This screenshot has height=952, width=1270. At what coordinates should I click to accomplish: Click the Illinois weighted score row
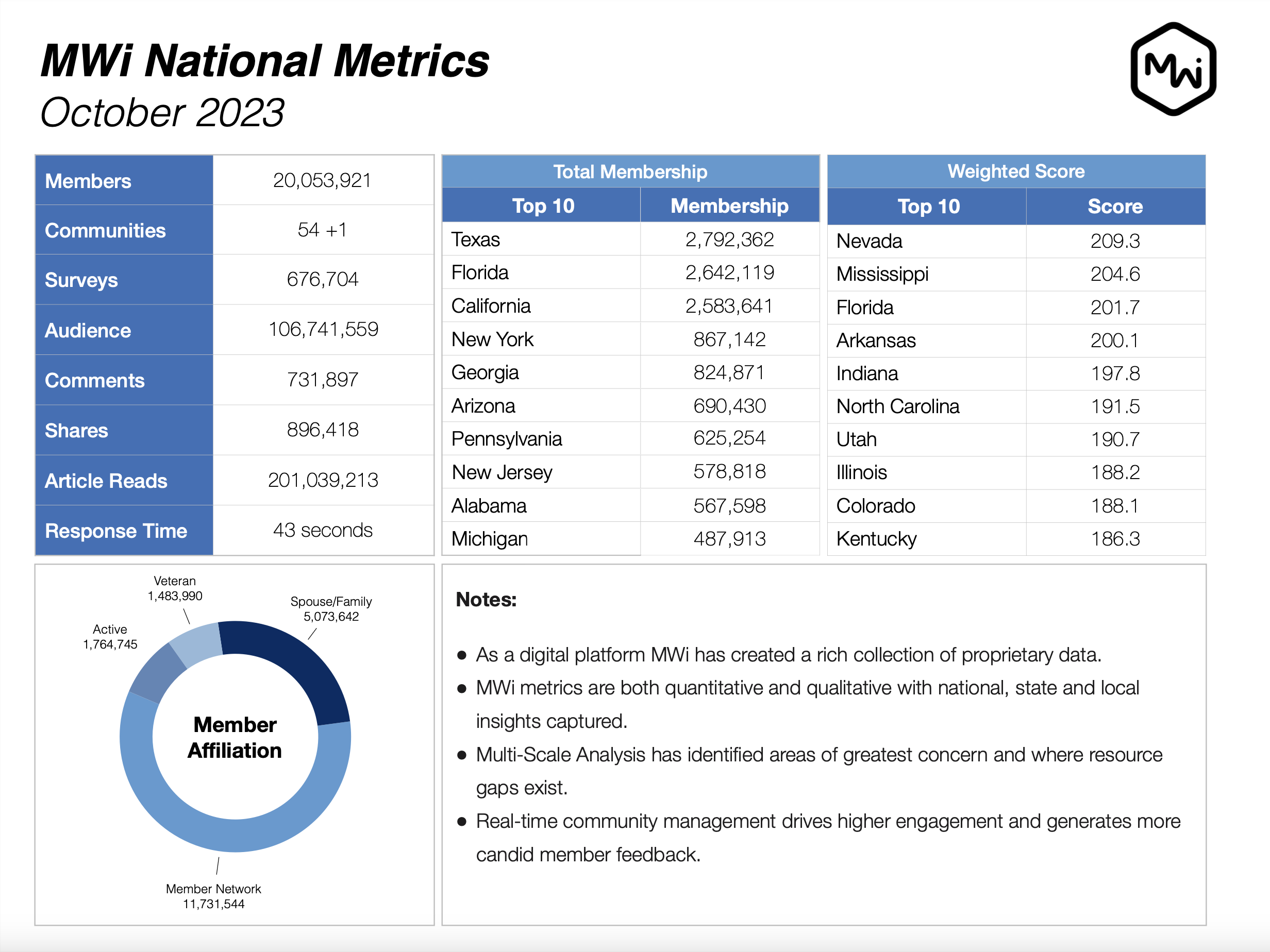[1016, 472]
